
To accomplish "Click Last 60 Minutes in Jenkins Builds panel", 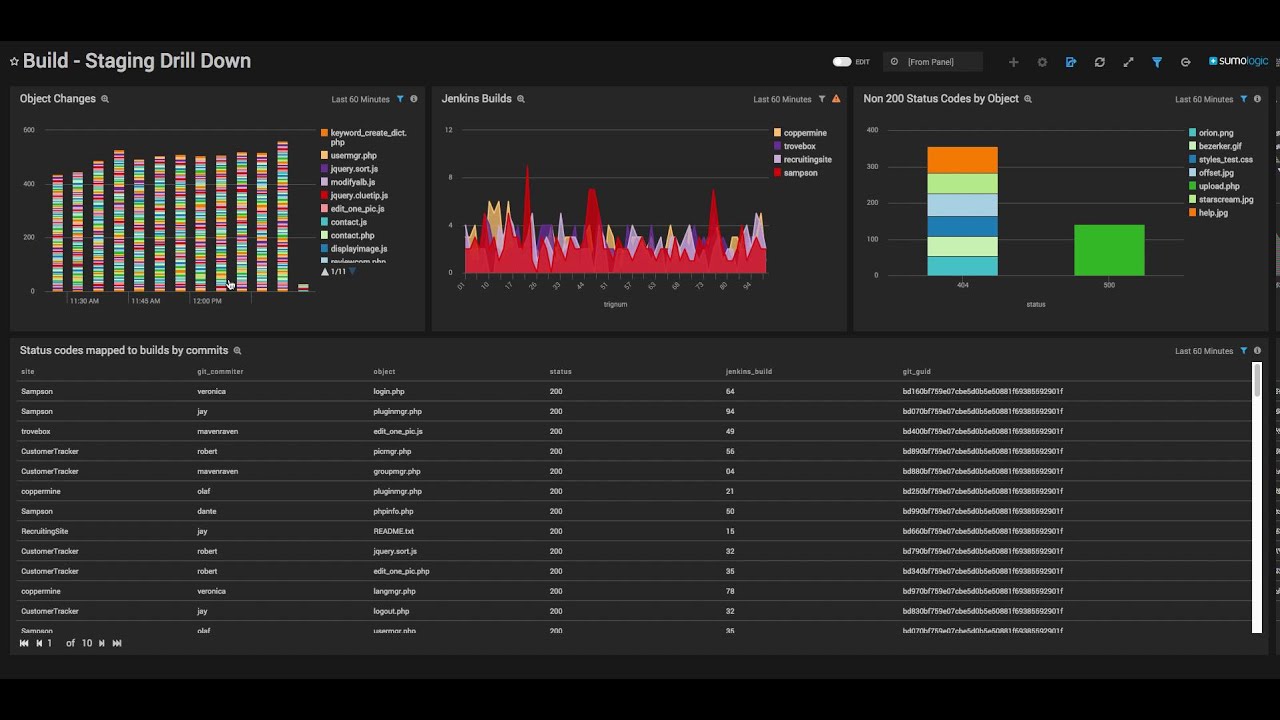I will (782, 100).
